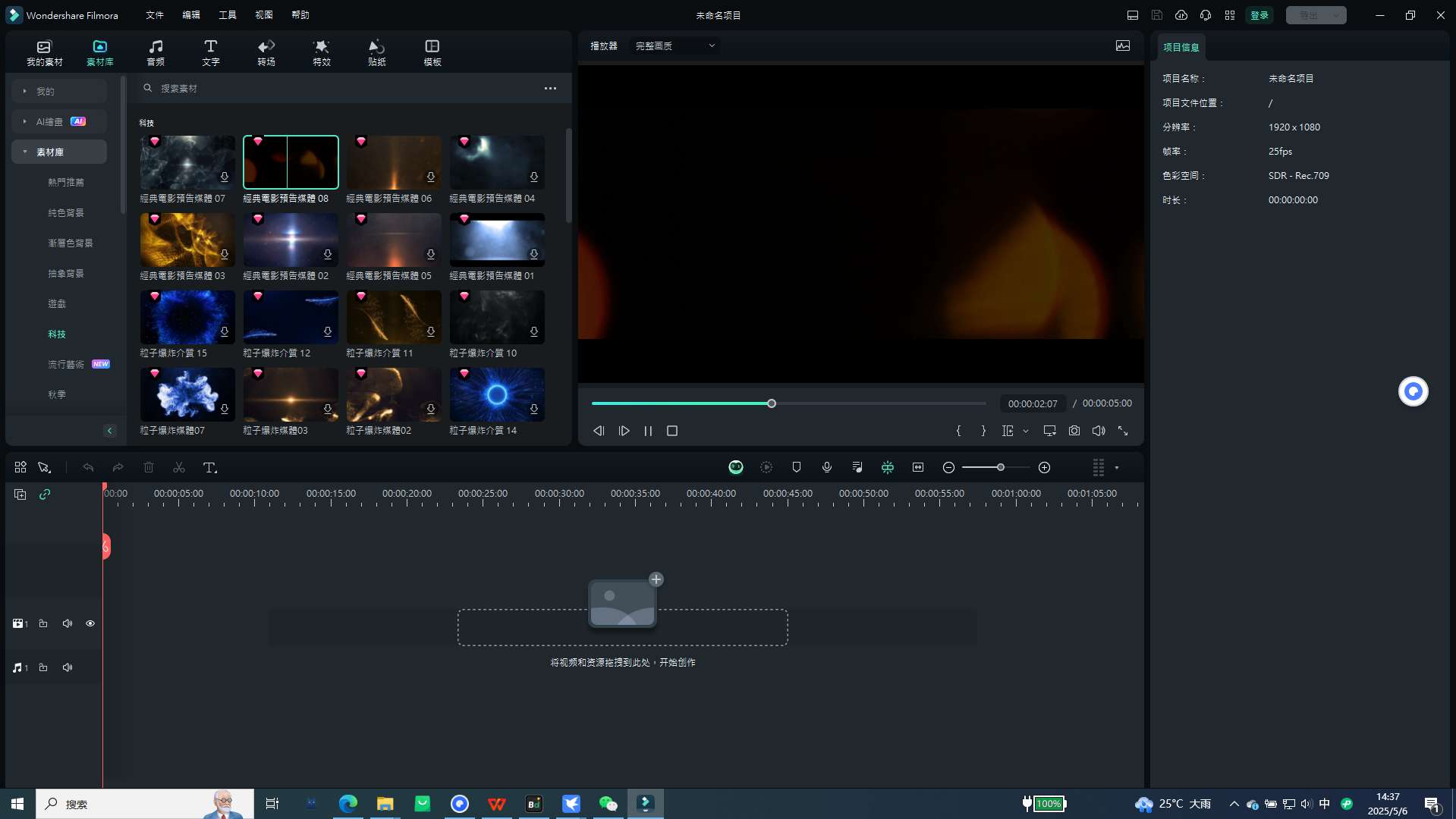Download 经典电影预告媒体 06 clip

(431, 177)
